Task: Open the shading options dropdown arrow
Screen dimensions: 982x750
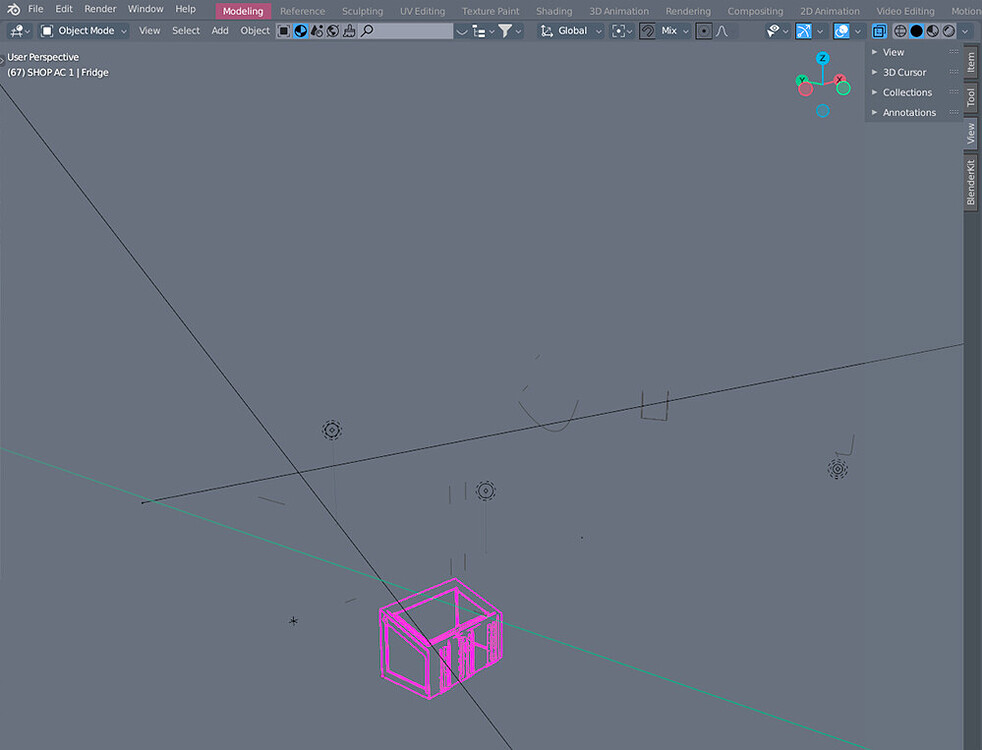Action: coord(965,31)
